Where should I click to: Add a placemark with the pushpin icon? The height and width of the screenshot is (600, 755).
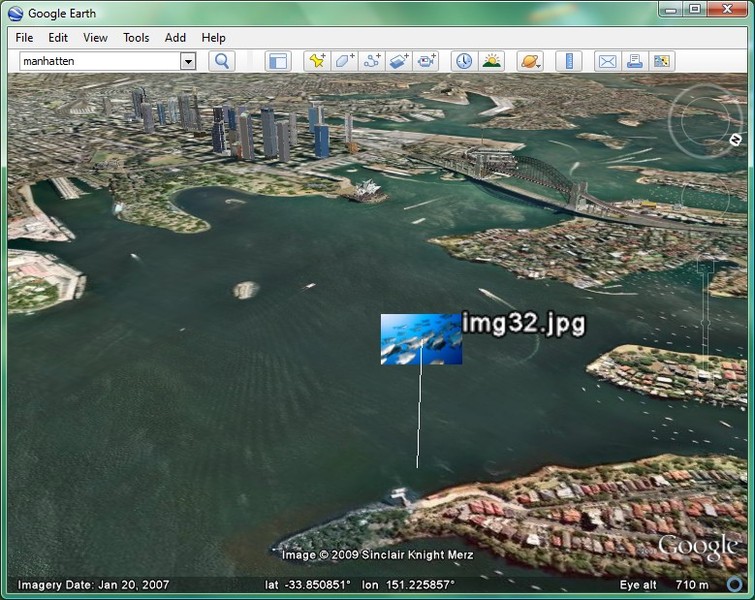(x=317, y=61)
